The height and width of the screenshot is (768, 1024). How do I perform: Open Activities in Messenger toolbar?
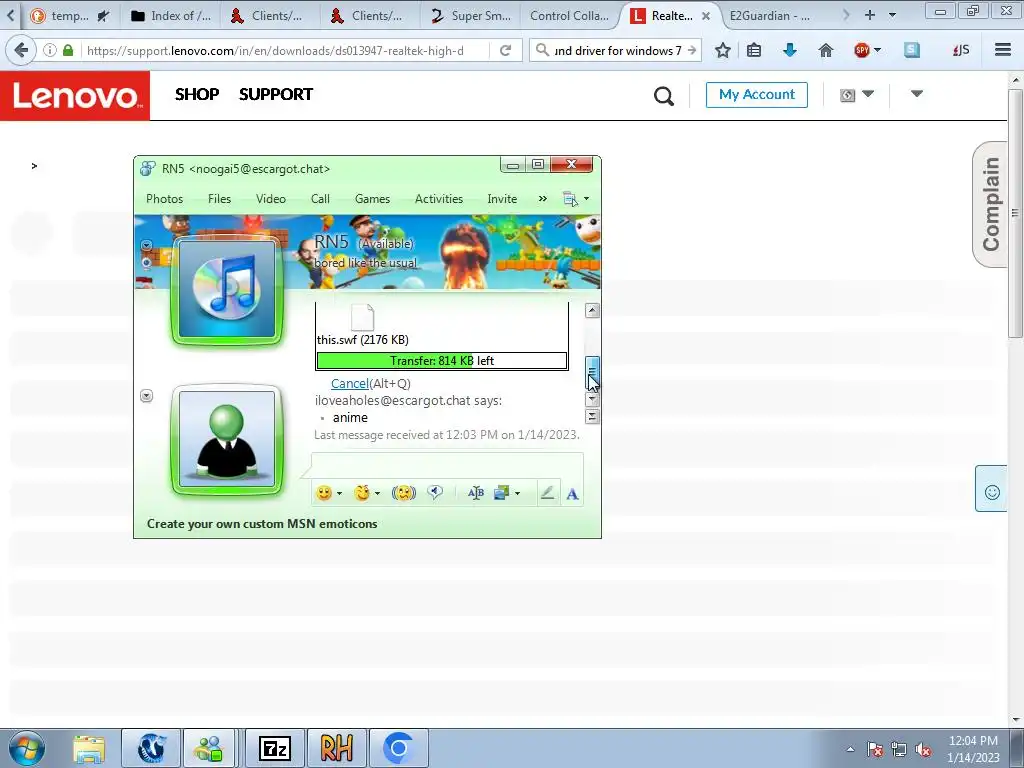tap(439, 199)
